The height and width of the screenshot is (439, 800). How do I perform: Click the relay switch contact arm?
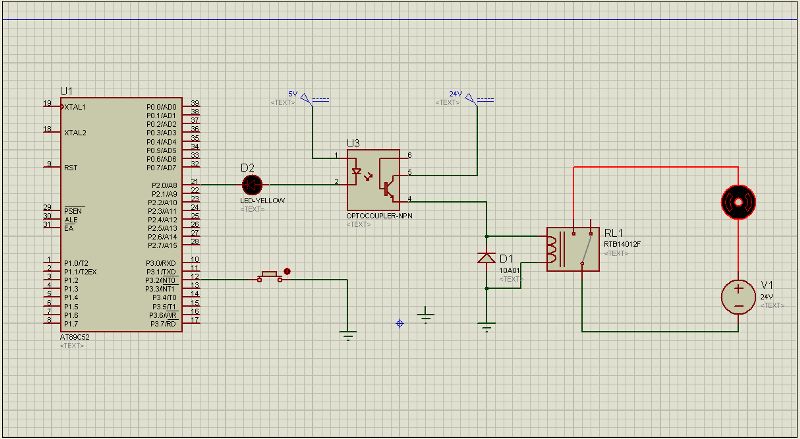[587, 249]
